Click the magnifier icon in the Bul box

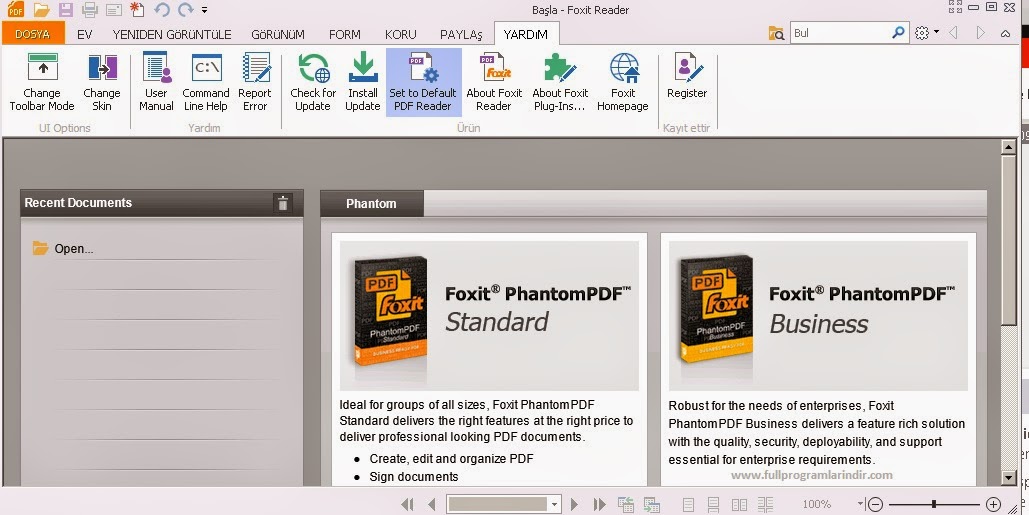(x=898, y=32)
